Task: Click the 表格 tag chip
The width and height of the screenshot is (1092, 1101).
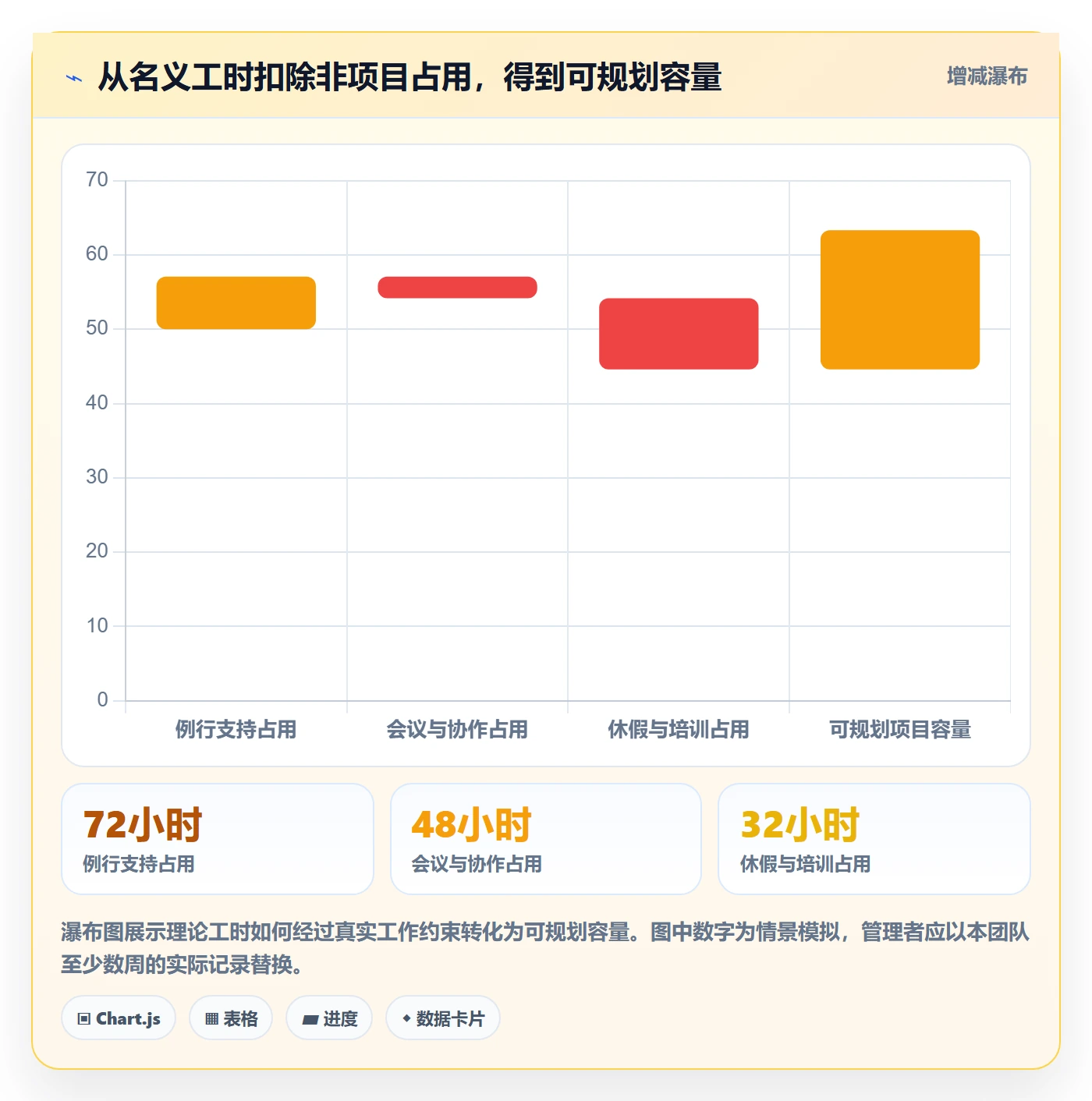Action: [231, 1018]
